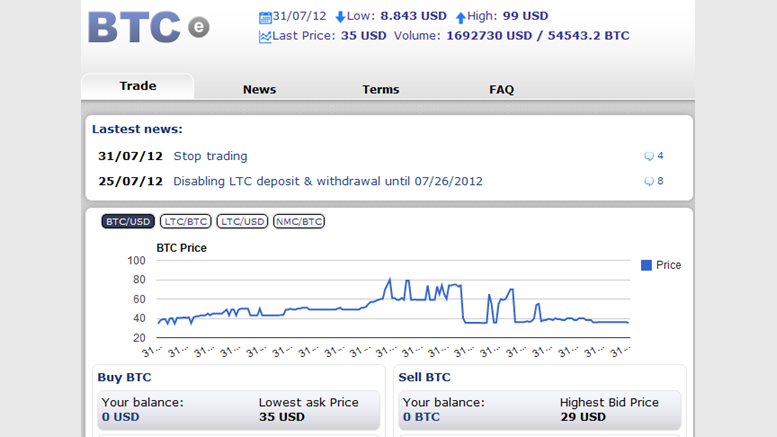The height and width of the screenshot is (437, 777).
Task: Click the blue up arrow next to High
Action: click(x=460, y=18)
